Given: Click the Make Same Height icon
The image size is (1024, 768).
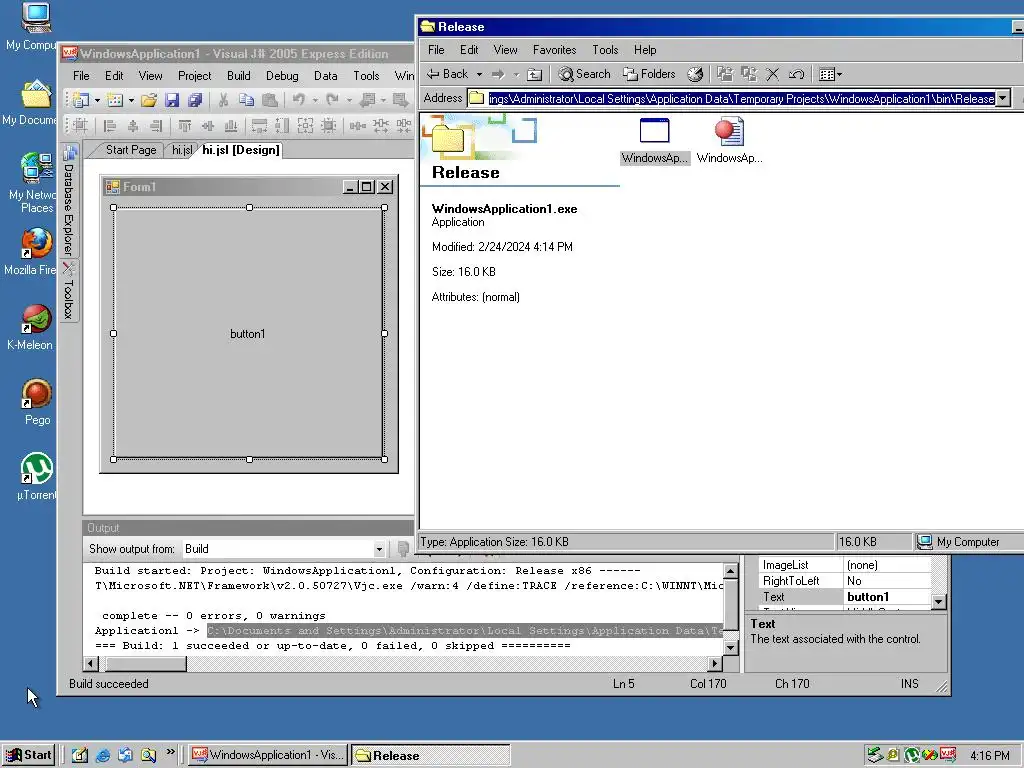Looking at the screenshot, I should [x=282, y=125].
